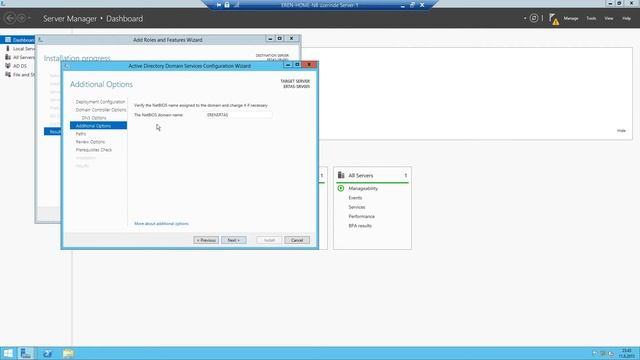Click the pin icon on remote connection bar

(x=219, y=5)
